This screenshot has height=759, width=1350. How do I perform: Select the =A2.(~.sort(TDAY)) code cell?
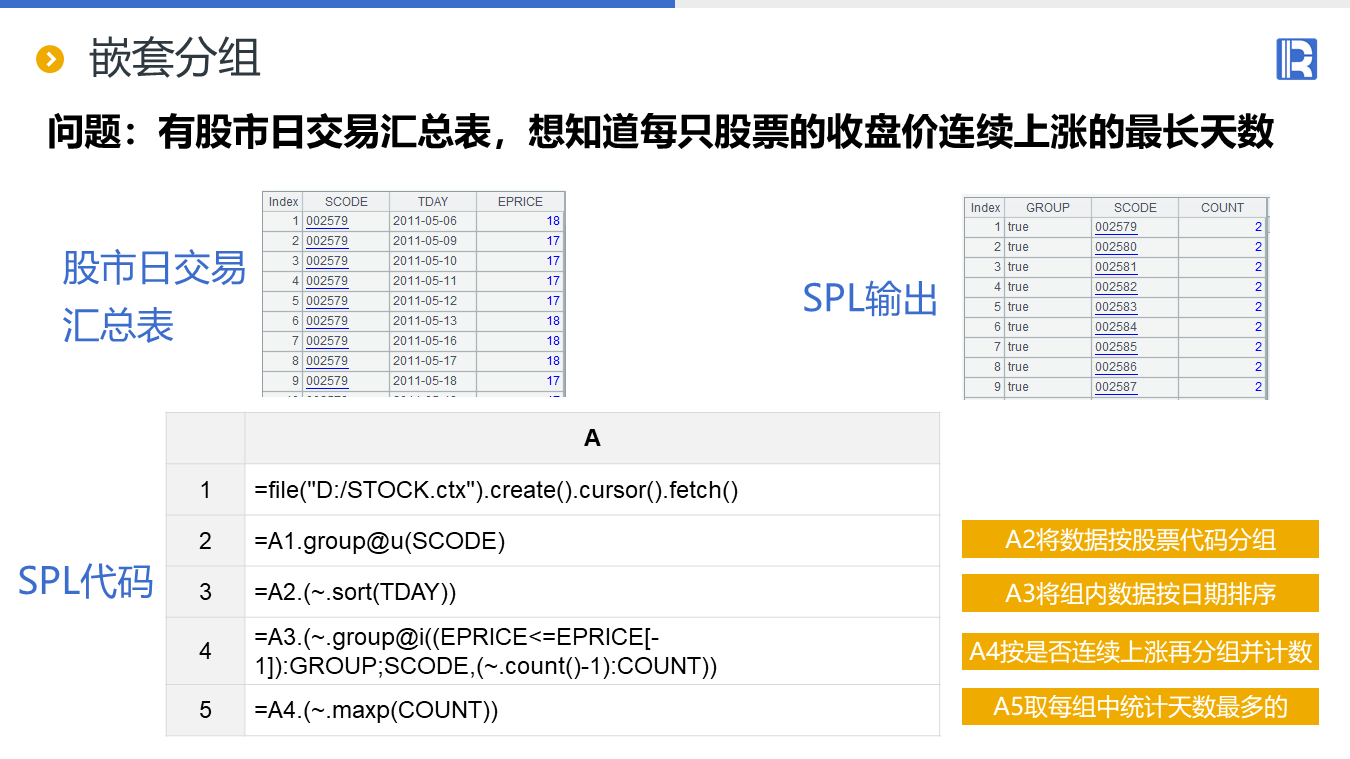coord(592,592)
